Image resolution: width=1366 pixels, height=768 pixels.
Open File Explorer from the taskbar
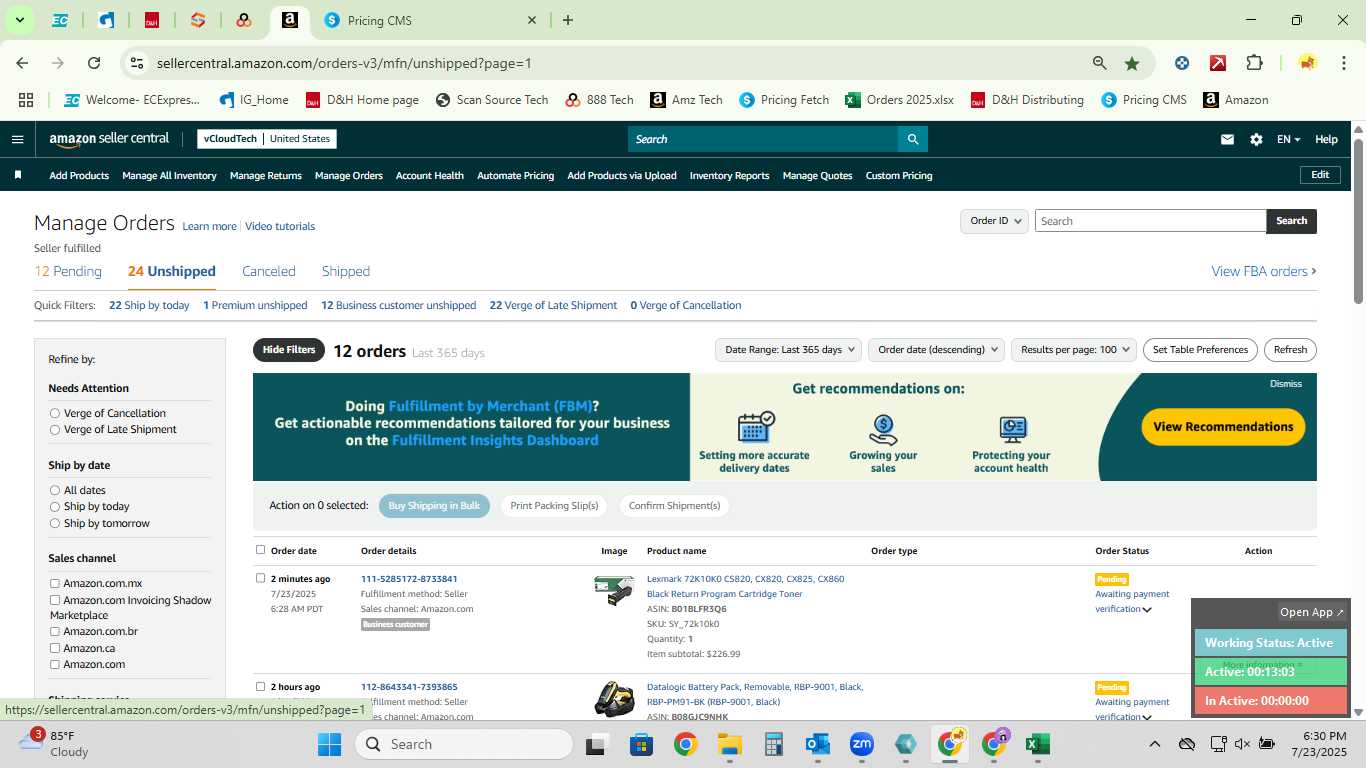pos(729,744)
